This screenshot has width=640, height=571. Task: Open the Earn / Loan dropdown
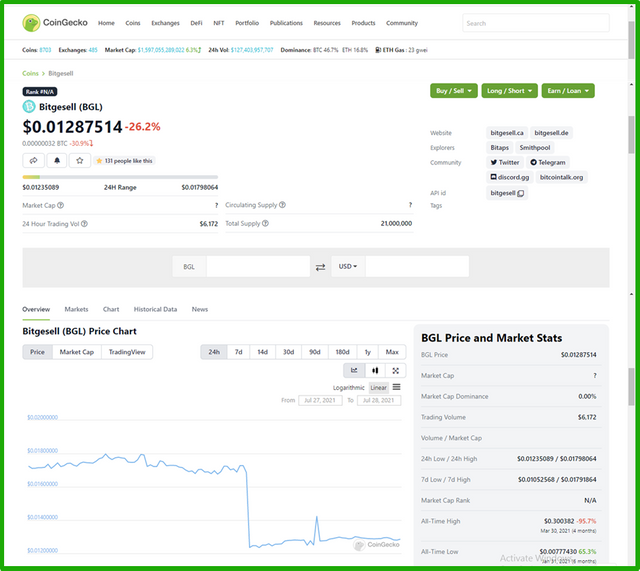(568, 91)
